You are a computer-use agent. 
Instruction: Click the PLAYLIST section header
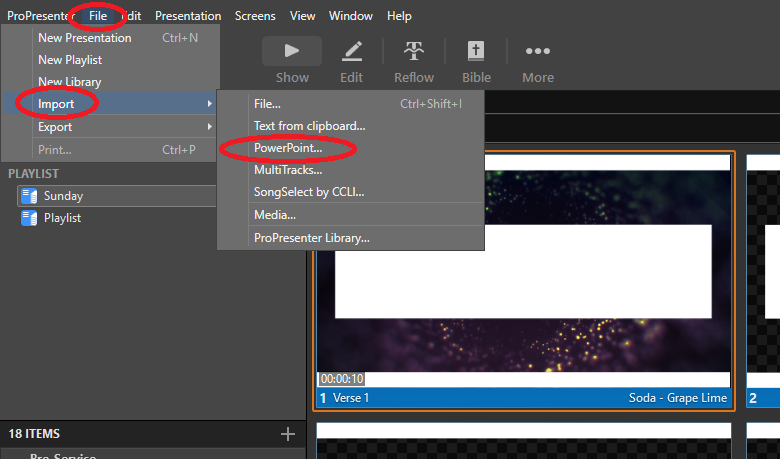tap(33, 174)
